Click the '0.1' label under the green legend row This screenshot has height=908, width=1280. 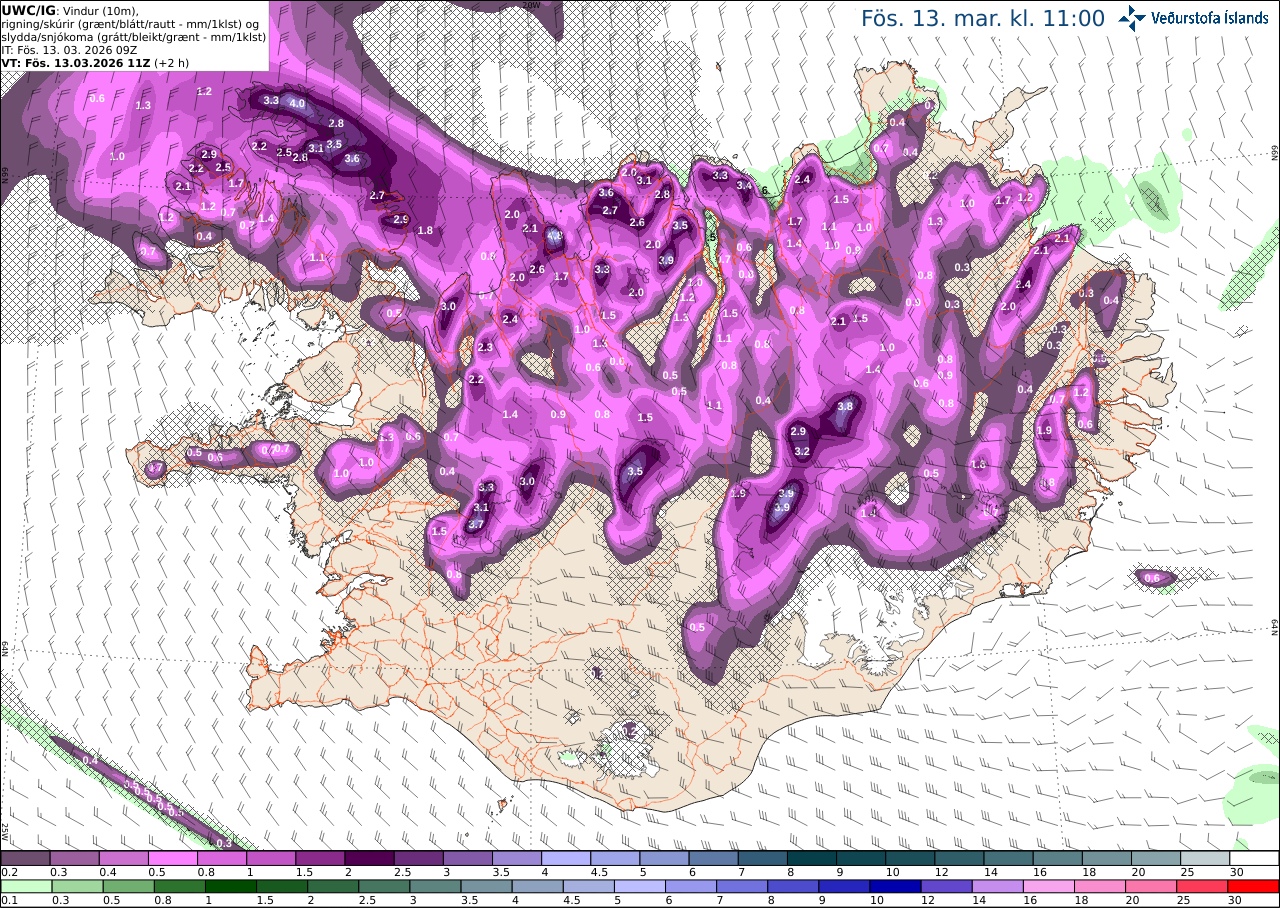pos(8,900)
